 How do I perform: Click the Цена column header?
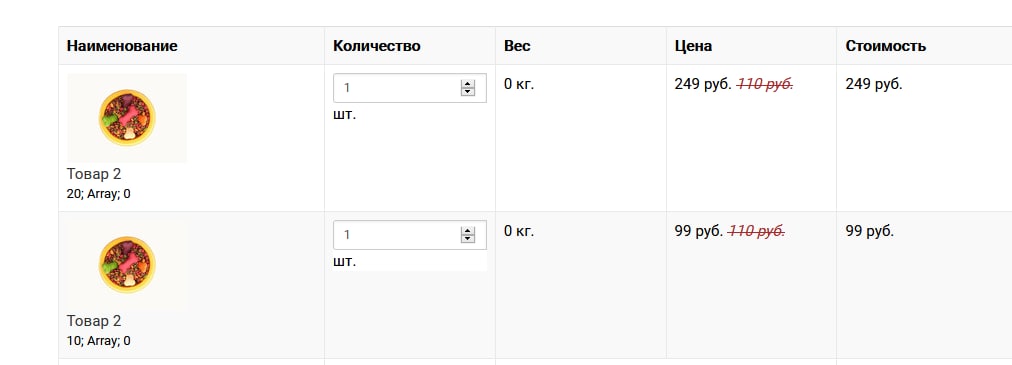(693, 46)
